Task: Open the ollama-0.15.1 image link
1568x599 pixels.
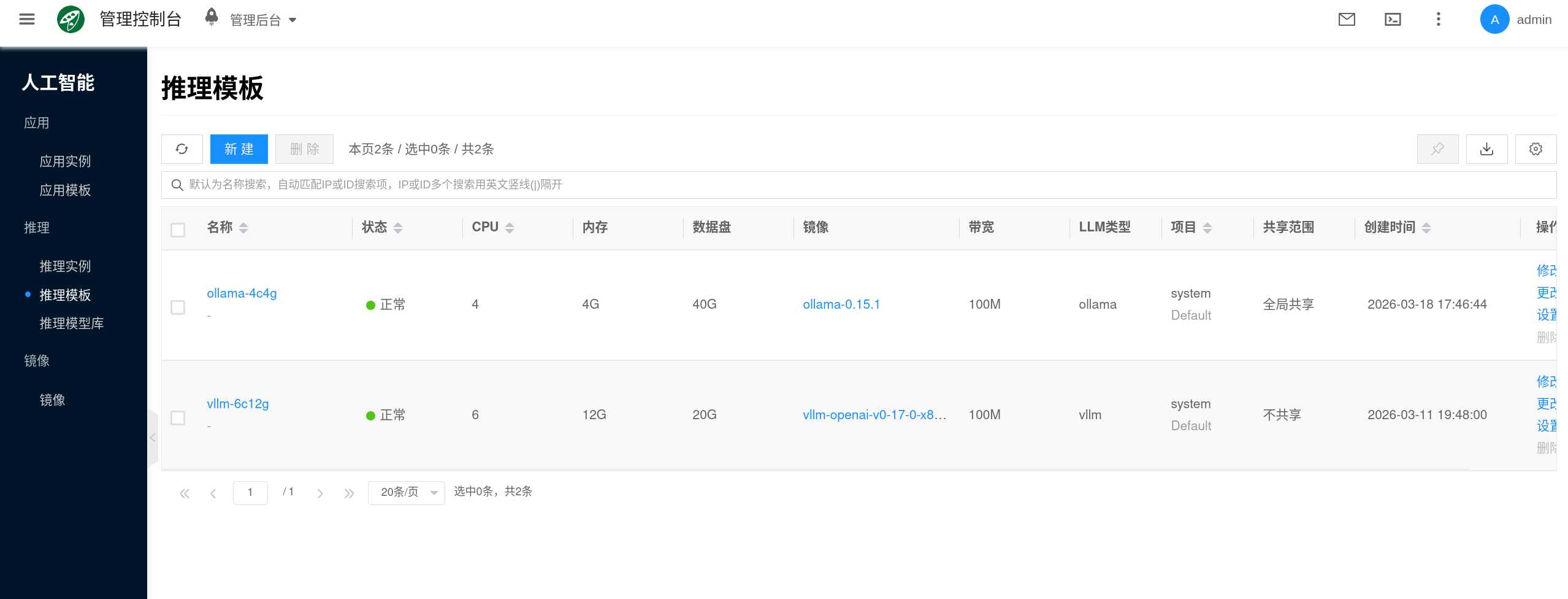Action: point(841,304)
